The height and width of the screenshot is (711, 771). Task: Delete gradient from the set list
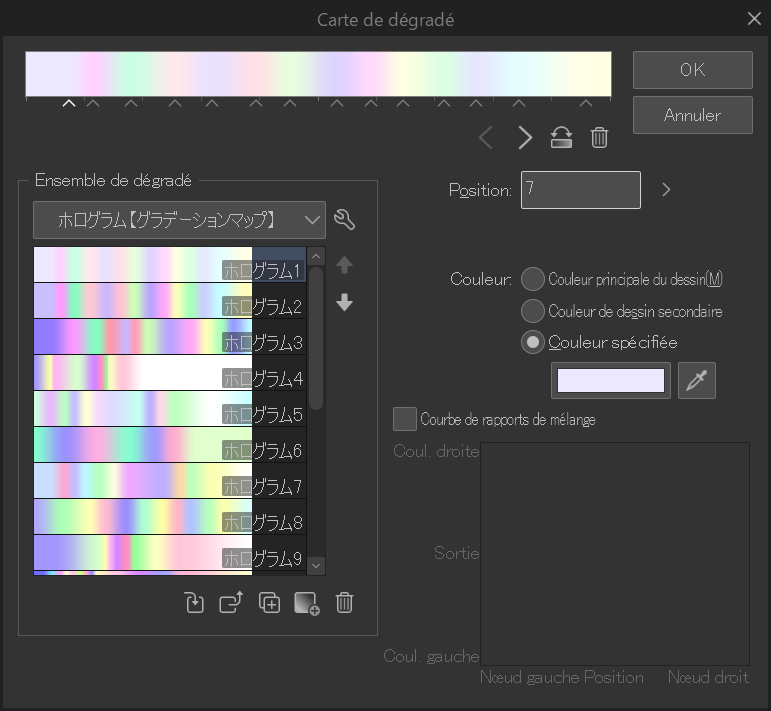click(344, 603)
